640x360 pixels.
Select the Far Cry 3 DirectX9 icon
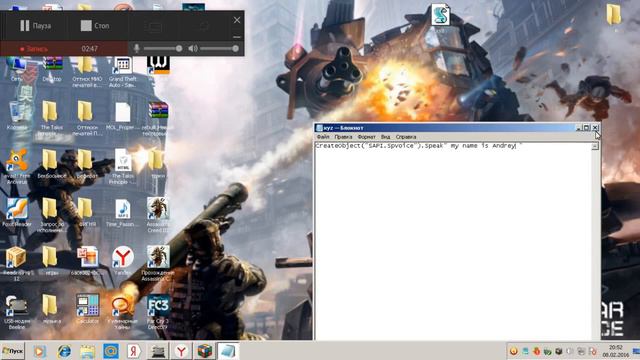(x=158, y=312)
